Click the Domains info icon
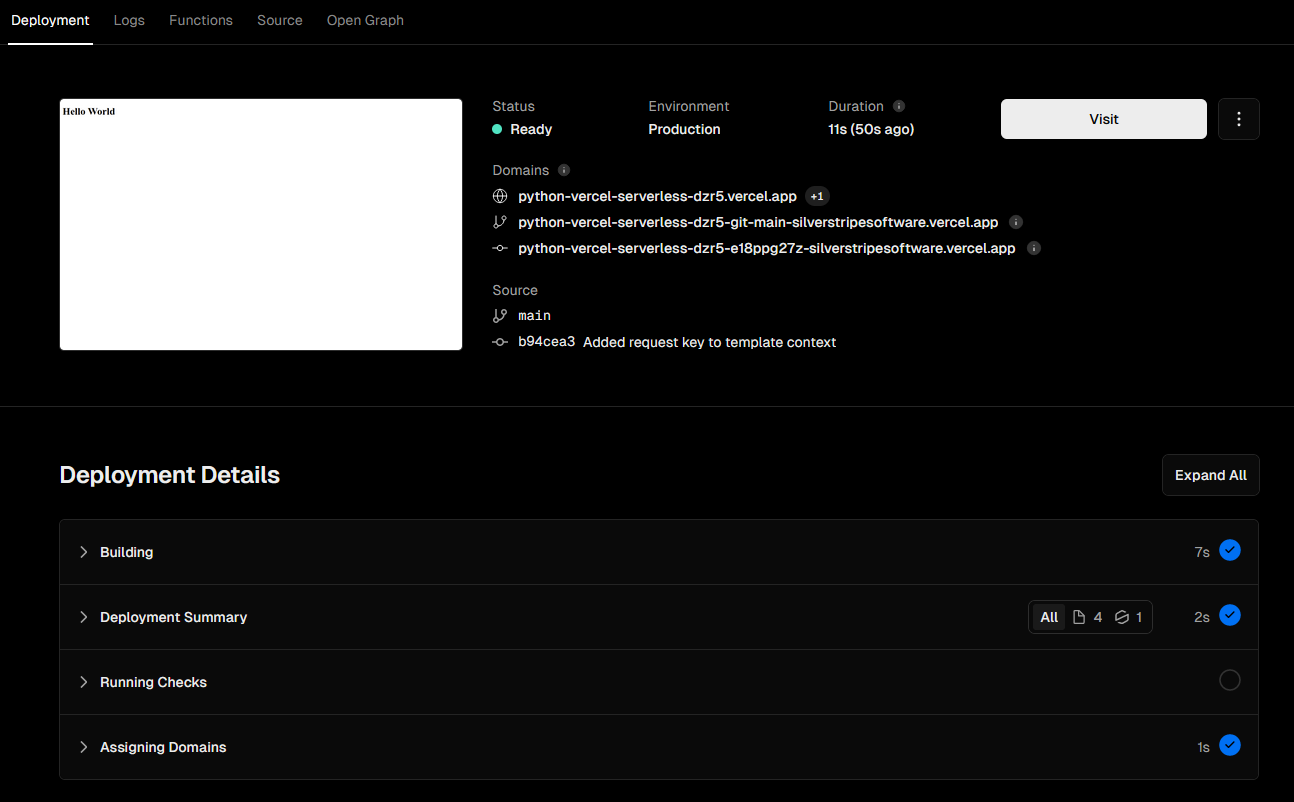The width and height of the screenshot is (1294, 802). pos(564,170)
